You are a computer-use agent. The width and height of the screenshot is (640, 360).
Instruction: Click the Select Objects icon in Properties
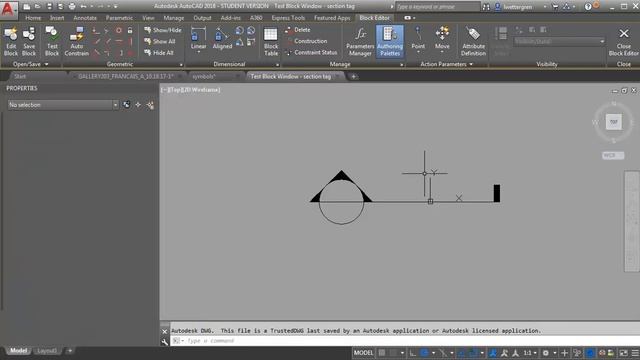click(x=138, y=105)
